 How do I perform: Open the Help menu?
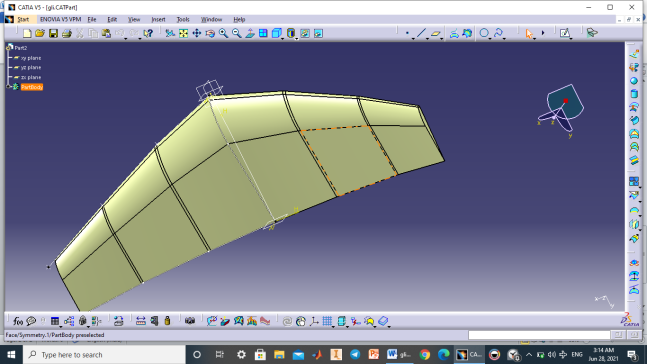pyautogui.click(x=239, y=19)
